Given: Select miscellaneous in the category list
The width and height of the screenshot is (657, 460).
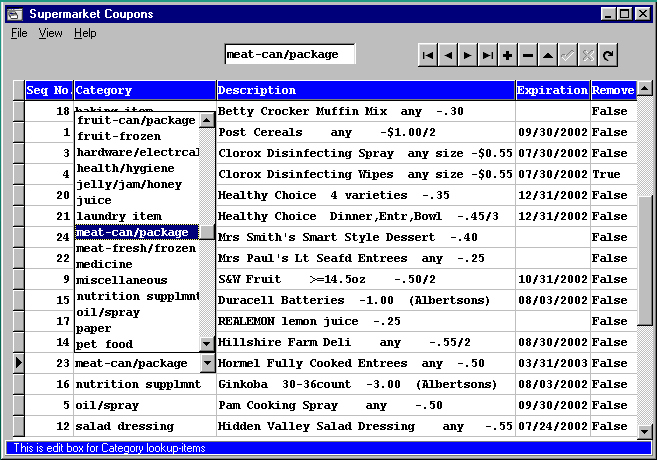Looking at the screenshot, I should 137,280.
